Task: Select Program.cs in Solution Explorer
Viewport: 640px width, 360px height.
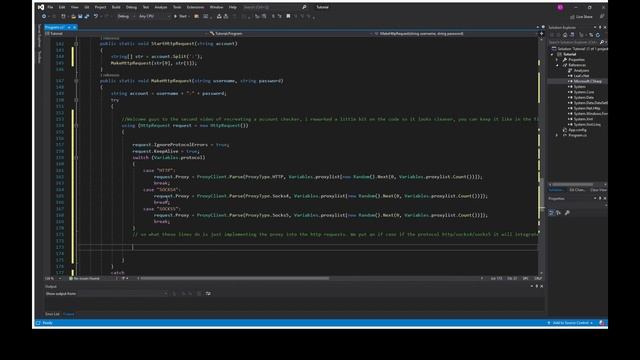Action: [578, 135]
